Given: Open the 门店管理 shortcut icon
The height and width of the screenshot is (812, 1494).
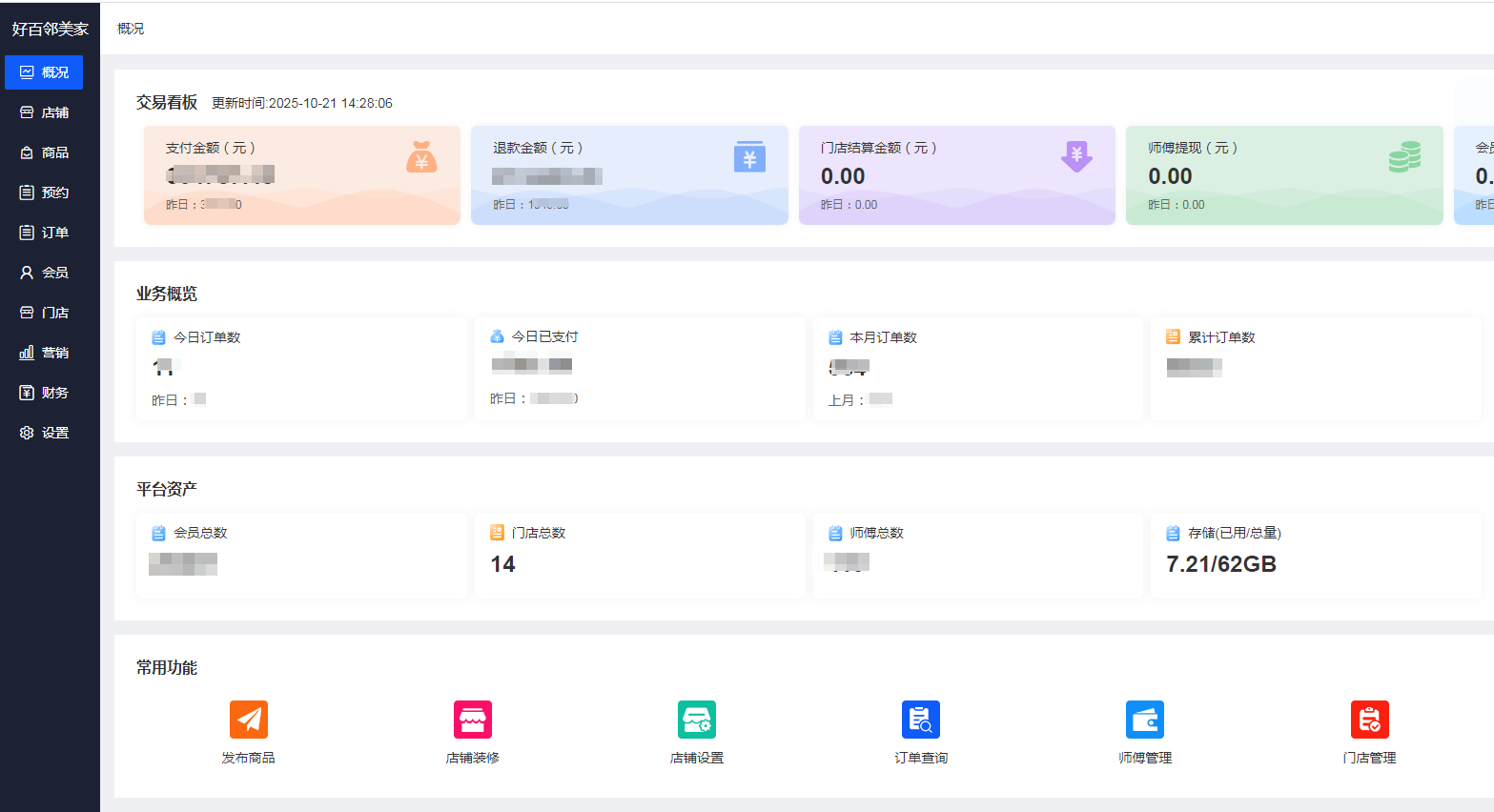Looking at the screenshot, I should [1370, 720].
